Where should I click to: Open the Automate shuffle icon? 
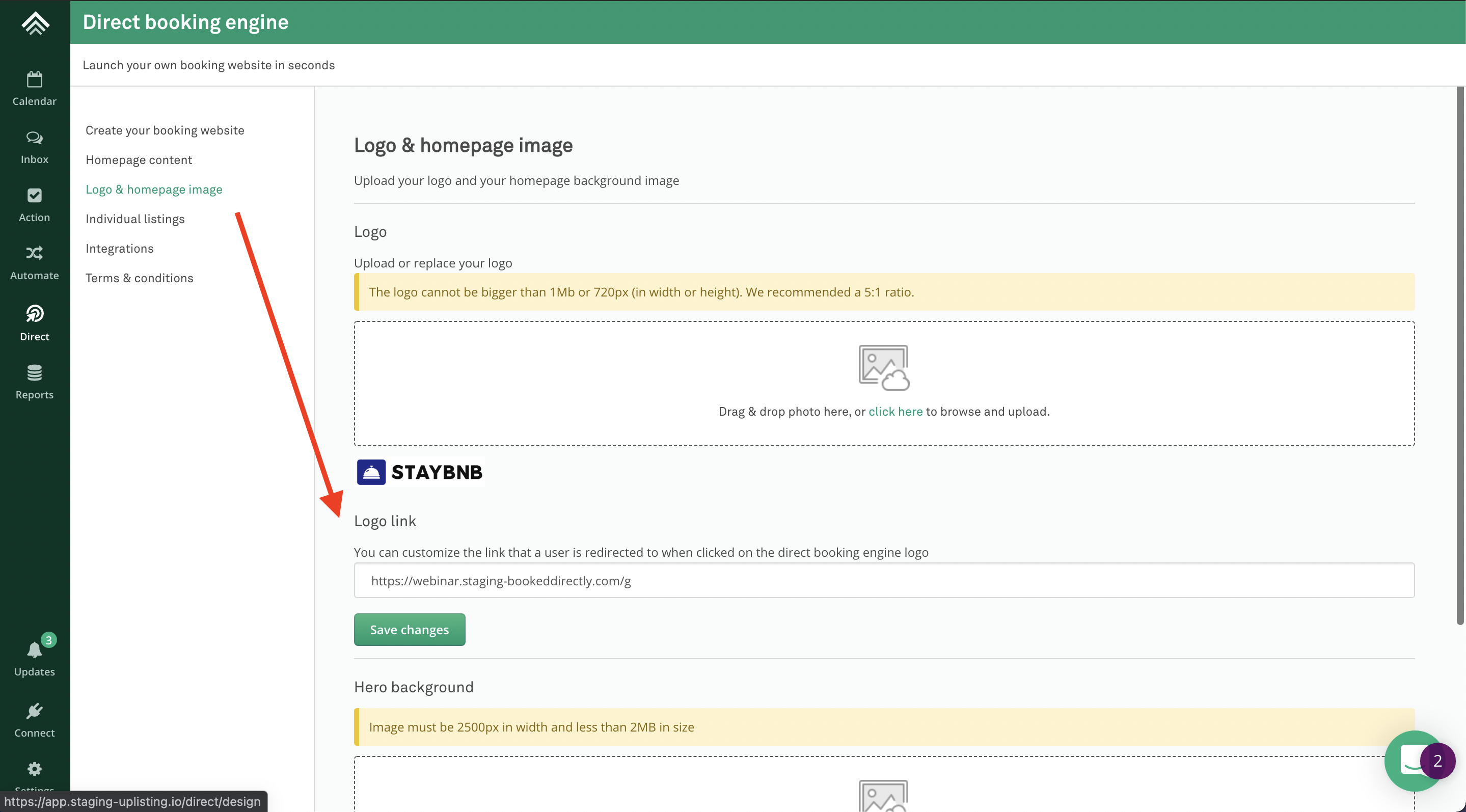click(x=35, y=253)
